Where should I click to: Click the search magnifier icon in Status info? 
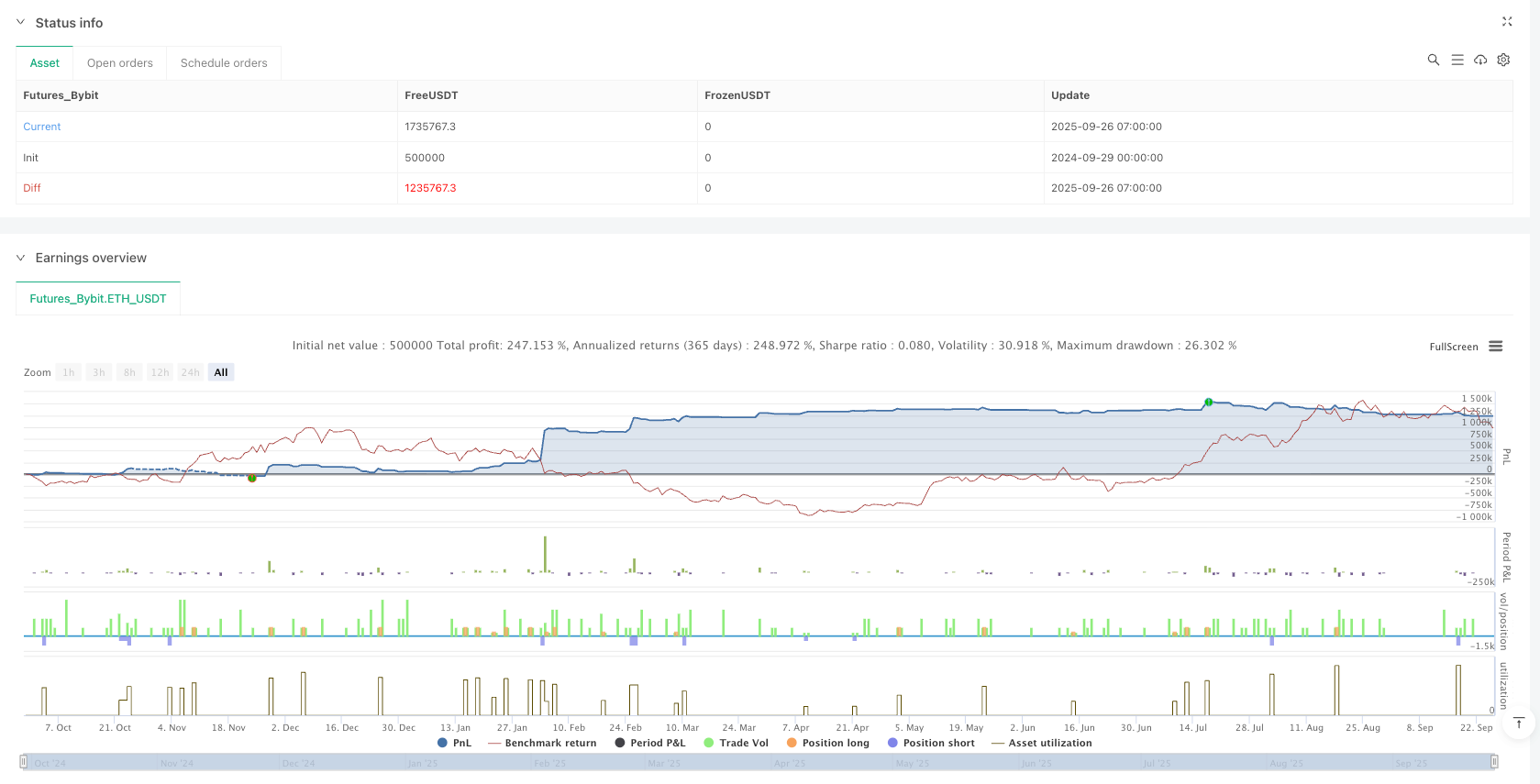pyautogui.click(x=1433, y=60)
